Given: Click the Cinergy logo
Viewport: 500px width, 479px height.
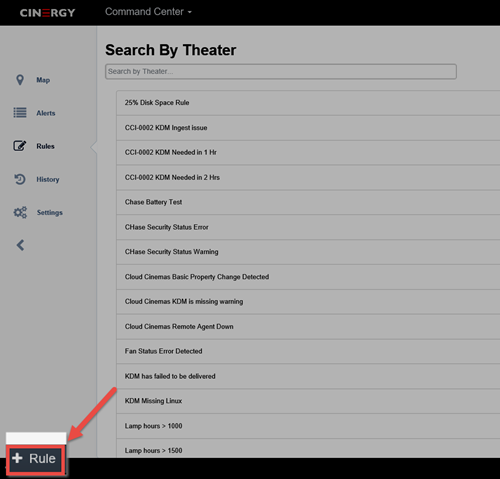Looking at the screenshot, I should click(47, 13).
